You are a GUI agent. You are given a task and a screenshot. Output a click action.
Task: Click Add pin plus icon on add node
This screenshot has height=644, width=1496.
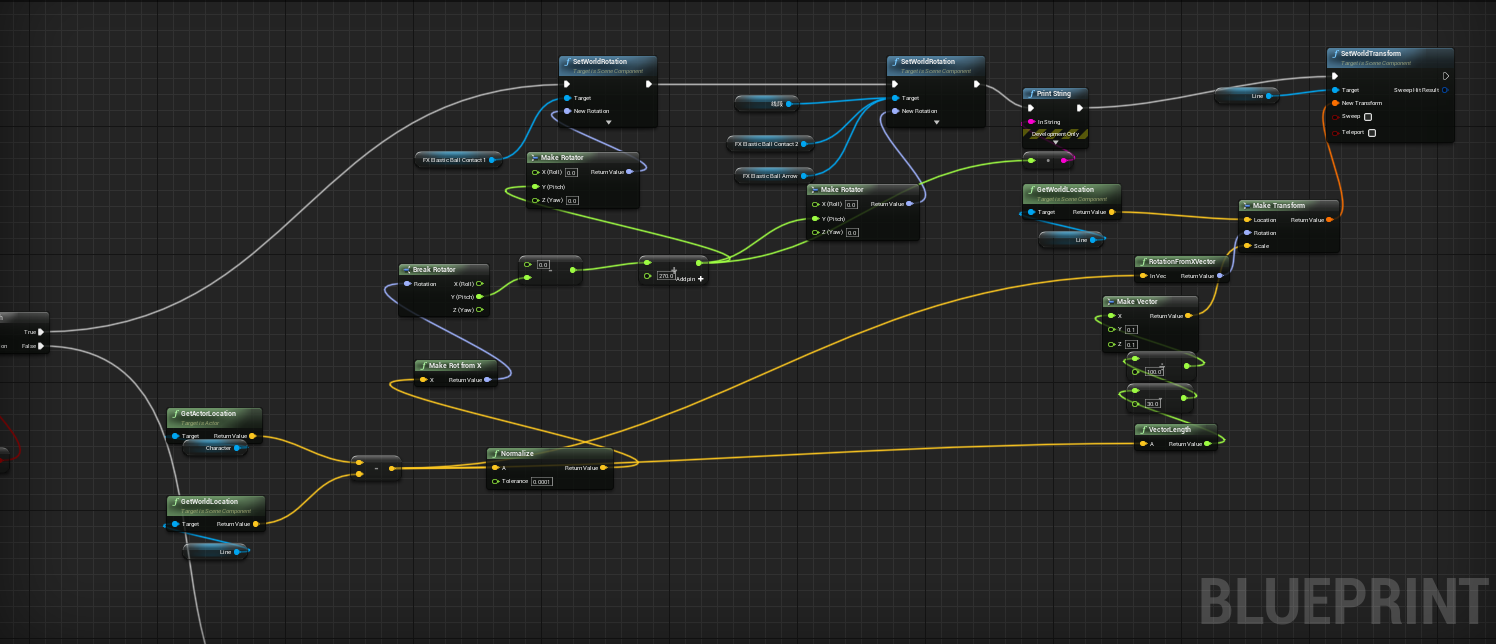click(x=701, y=279)
